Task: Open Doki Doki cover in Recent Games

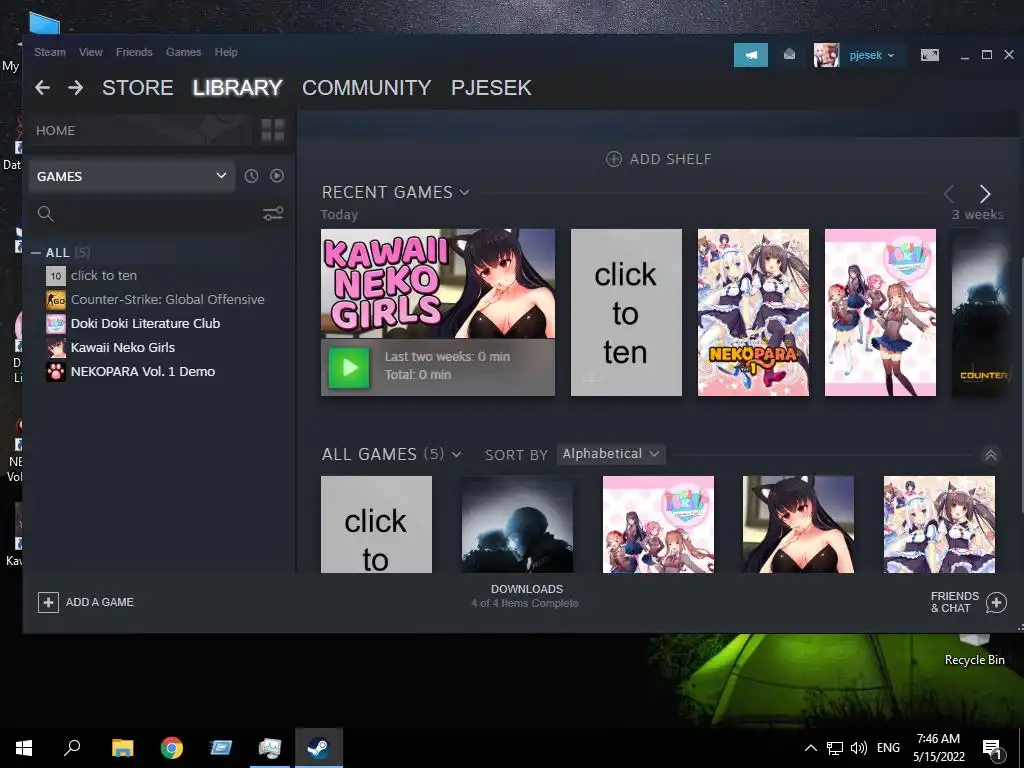Action: click(x=880, y=312)
